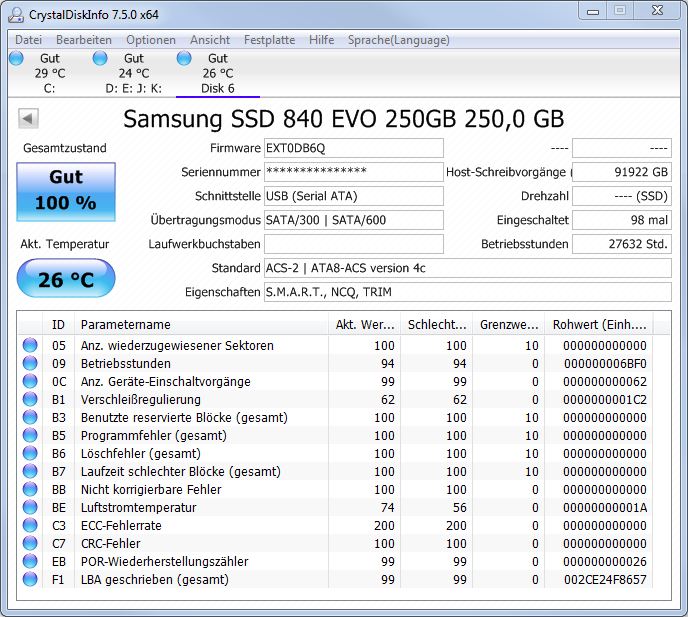Click status orb for POR-Wiederherstellungszähler row
Image resolution: width=688 pixels, height=617 pixels.
coord(30,561)
